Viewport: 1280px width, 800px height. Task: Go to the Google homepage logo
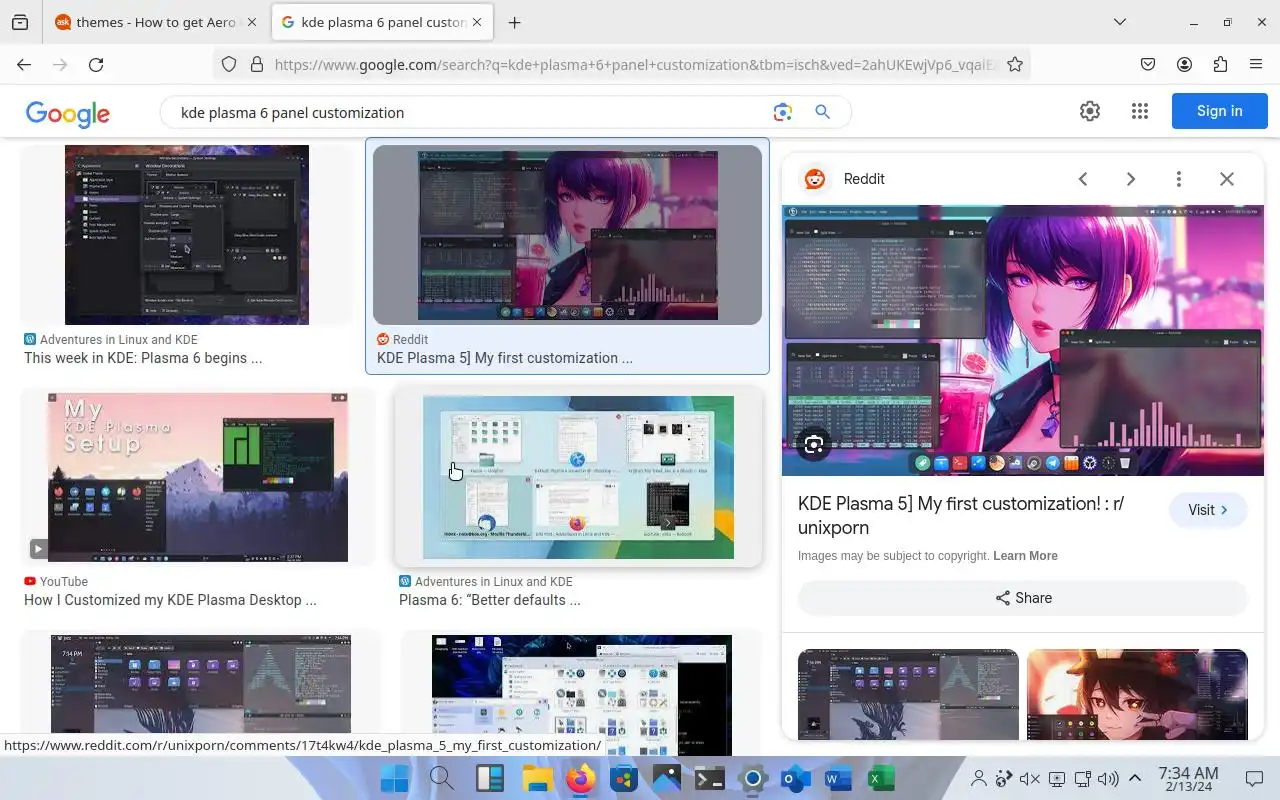click(68, 113)
